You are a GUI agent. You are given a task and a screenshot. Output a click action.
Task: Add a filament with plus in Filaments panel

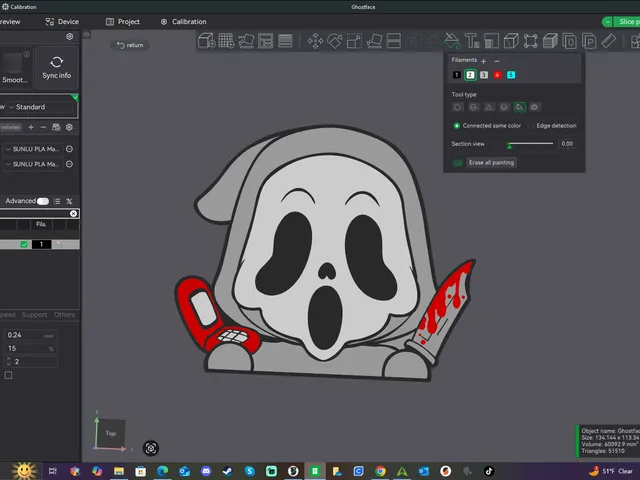point(483,61)
